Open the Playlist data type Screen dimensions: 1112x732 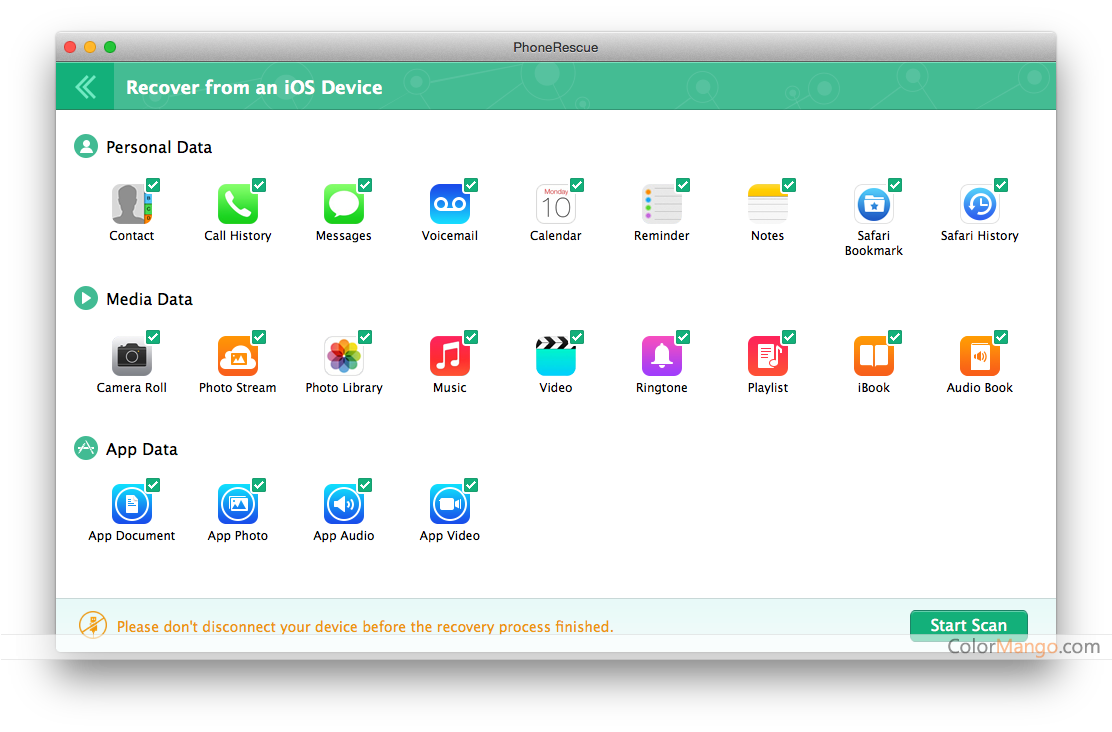tap(767, 354)
